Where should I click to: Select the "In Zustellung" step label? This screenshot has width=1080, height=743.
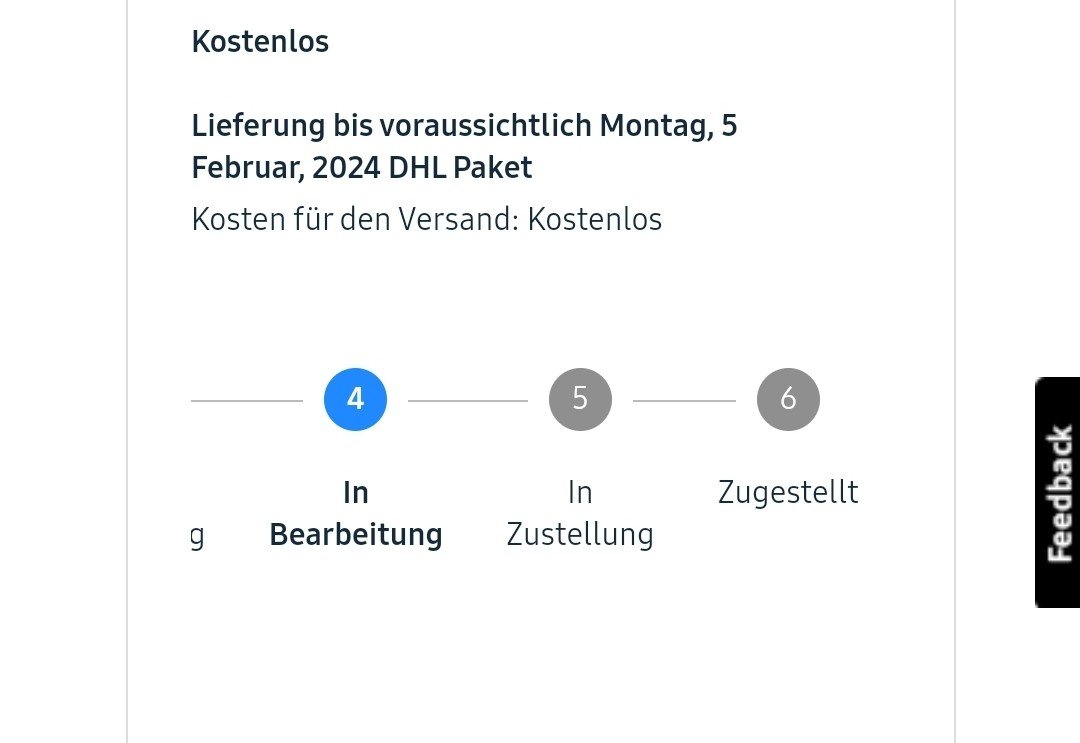[580, 514]
